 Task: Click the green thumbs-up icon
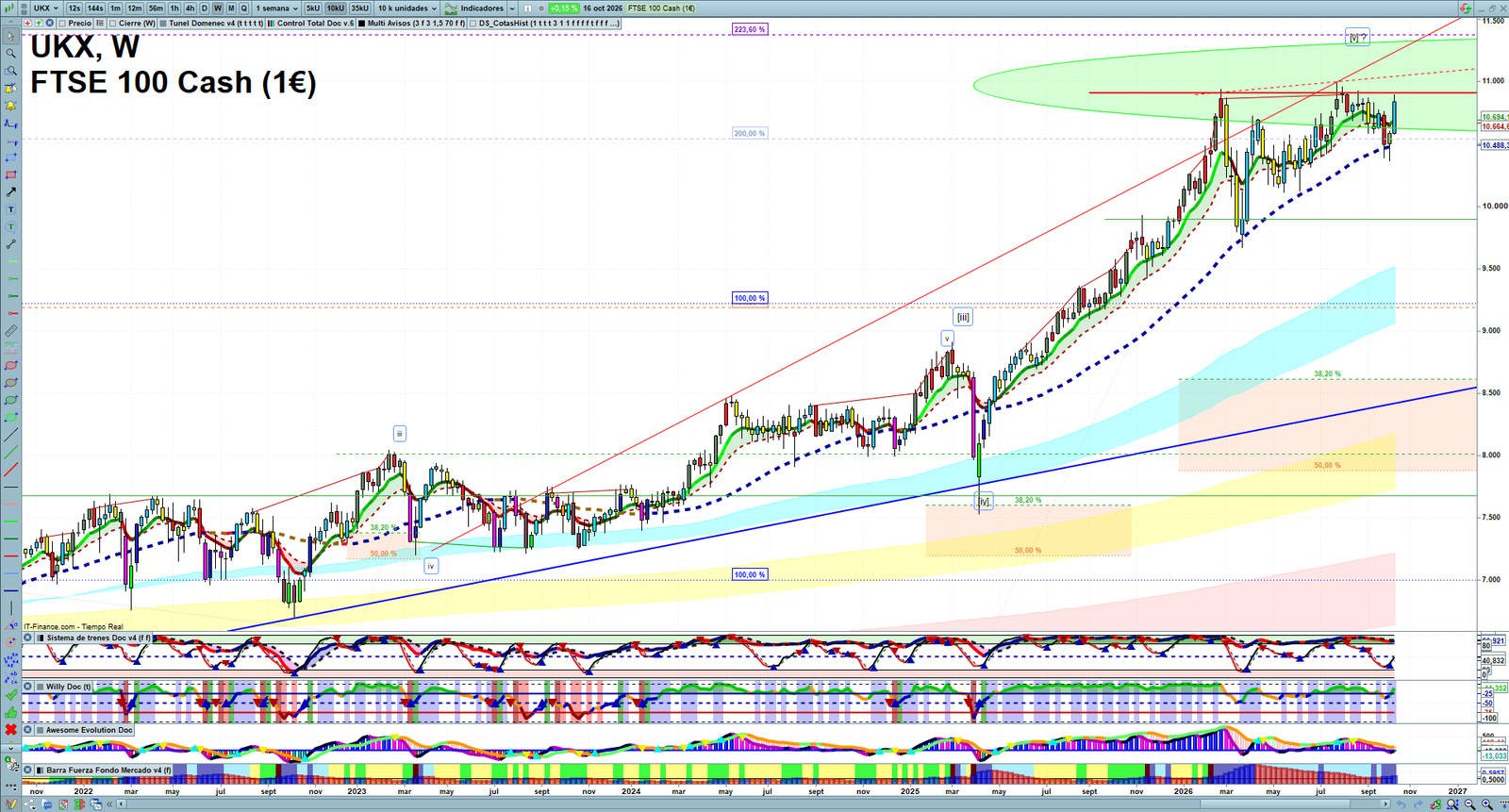(x=10, y=712)
